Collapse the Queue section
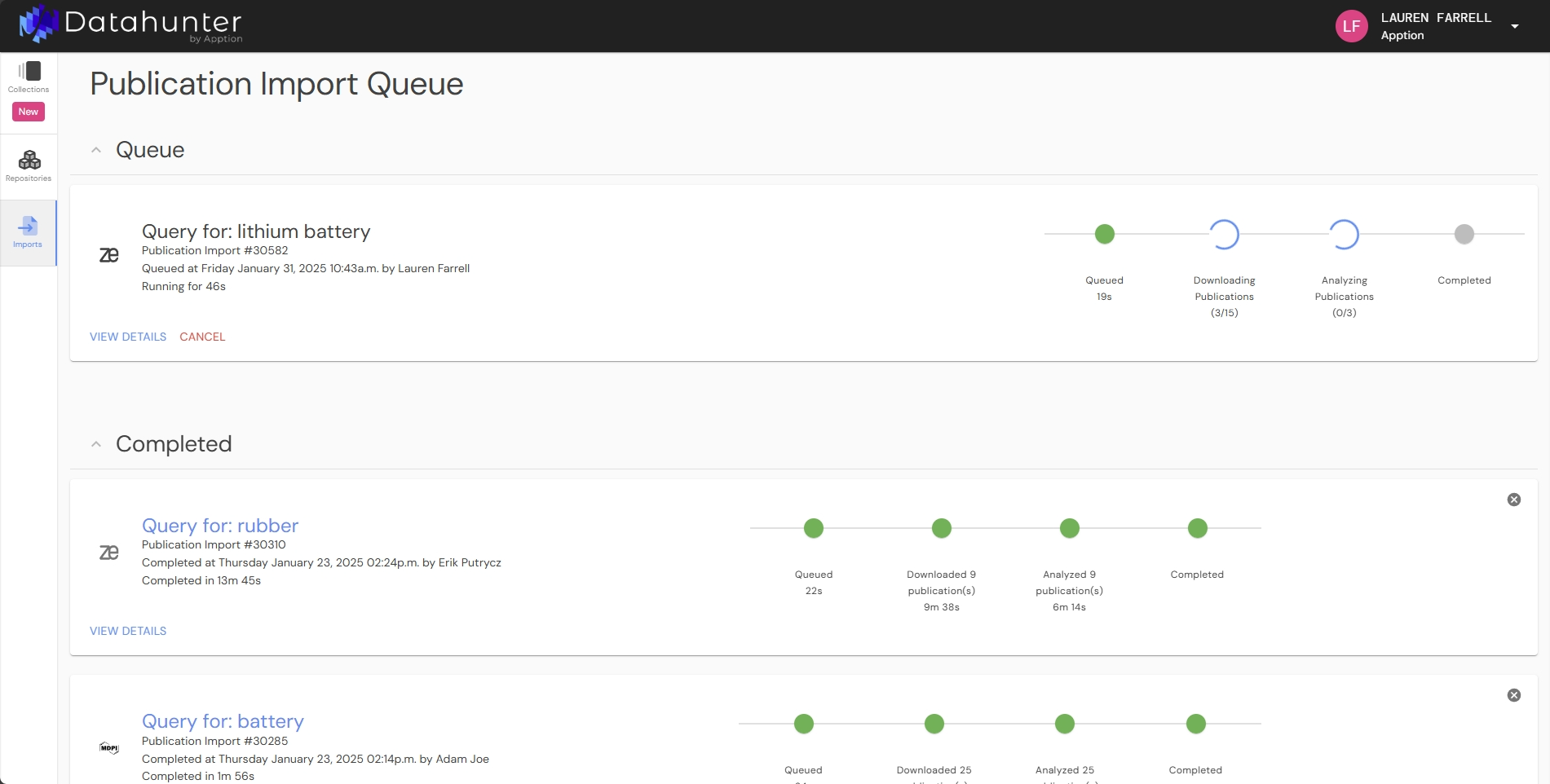Viewport: 1550px width, 784px height. tap(96, 150)
